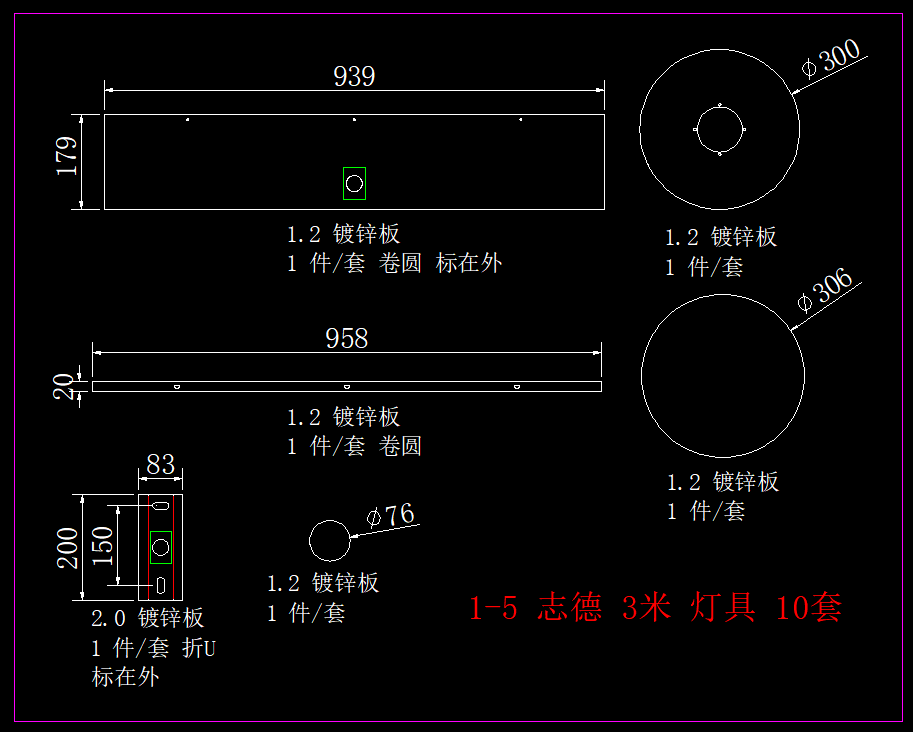Click the upper slot hole in the U-bracket
This screenshot has width=913, height=732.
tap(160, 507)
